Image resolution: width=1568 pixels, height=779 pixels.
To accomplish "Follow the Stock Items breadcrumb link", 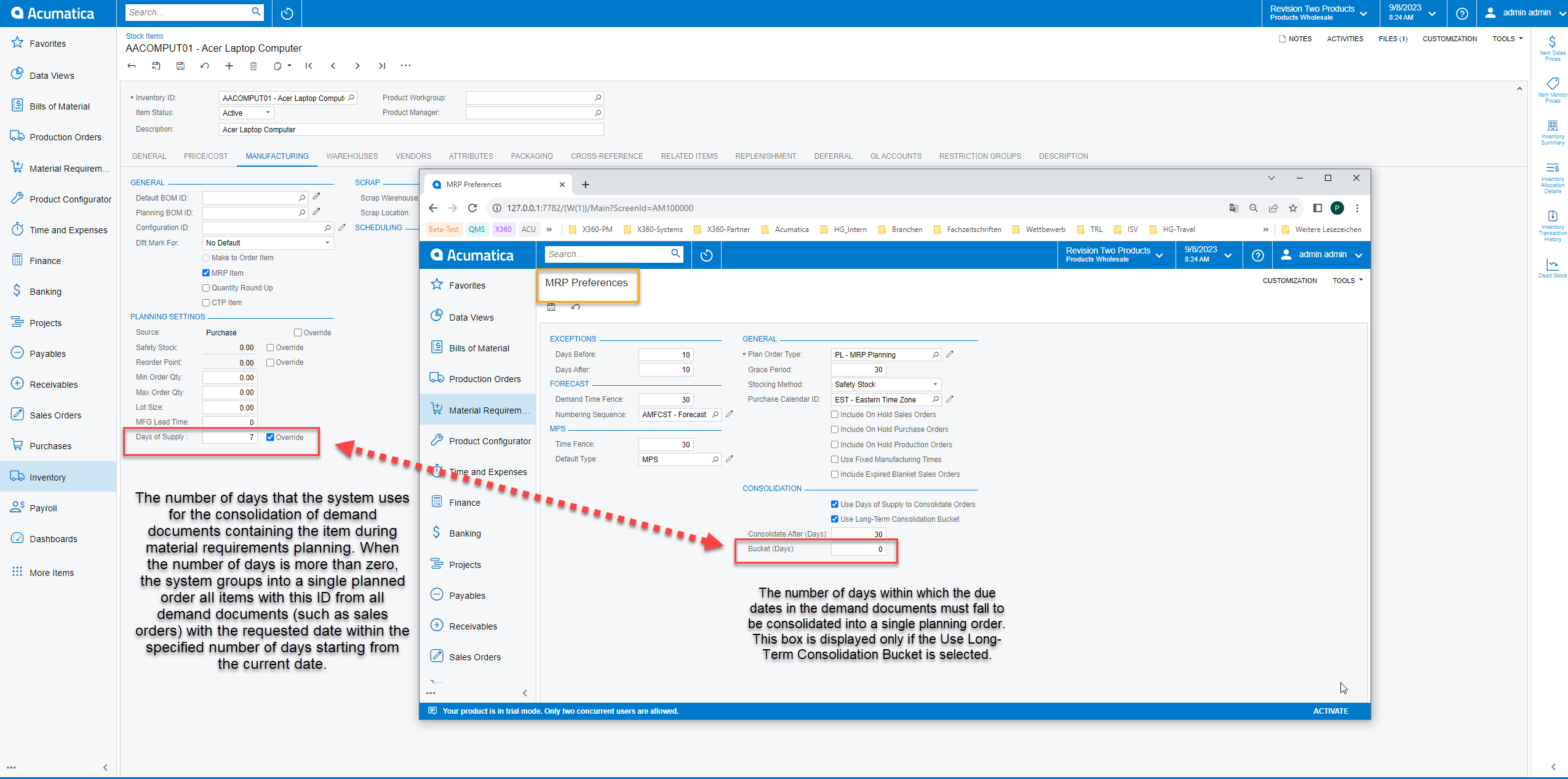I will pos(144,36).
